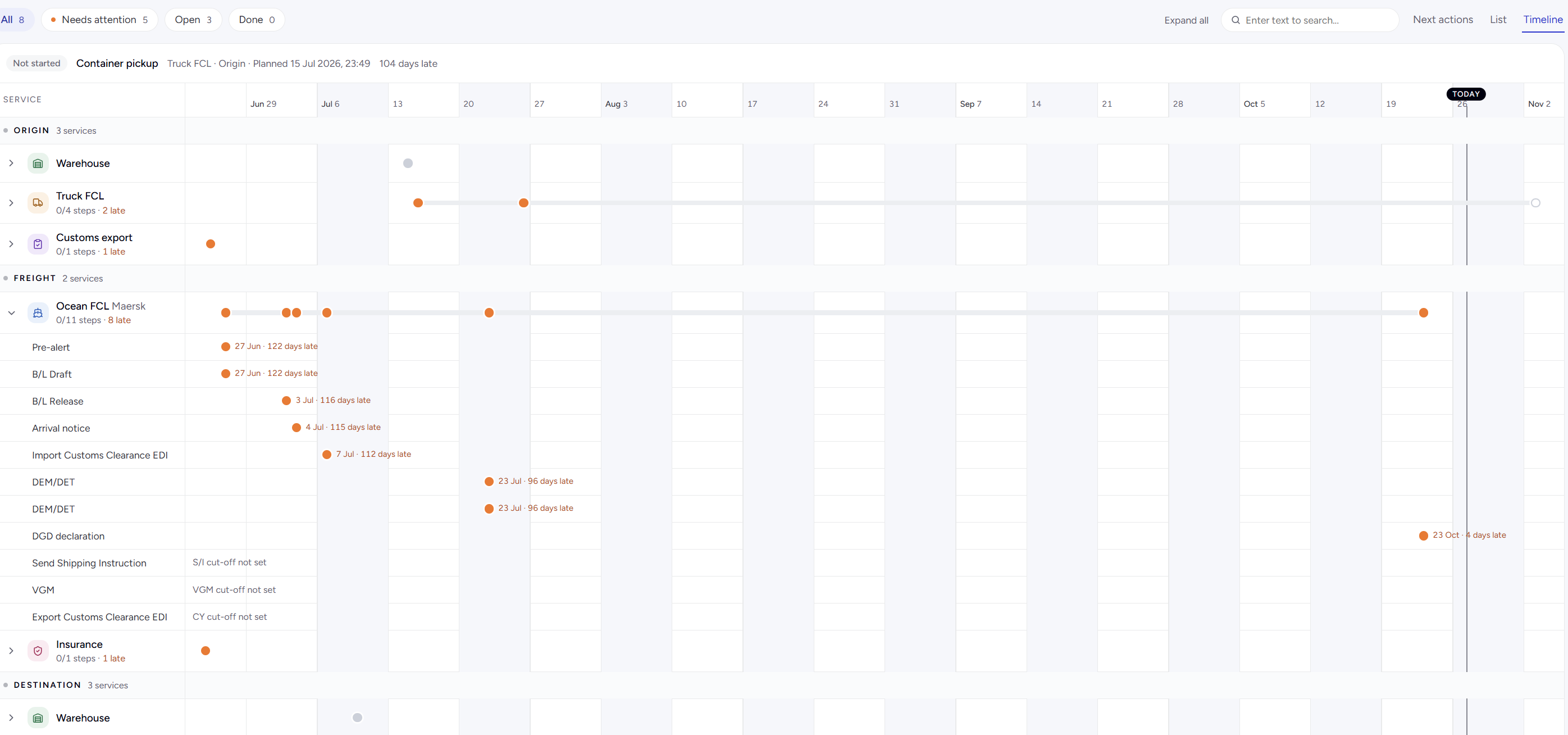Click the TODAY marker label
1568x735 pixels.
tap(1466, 94)
